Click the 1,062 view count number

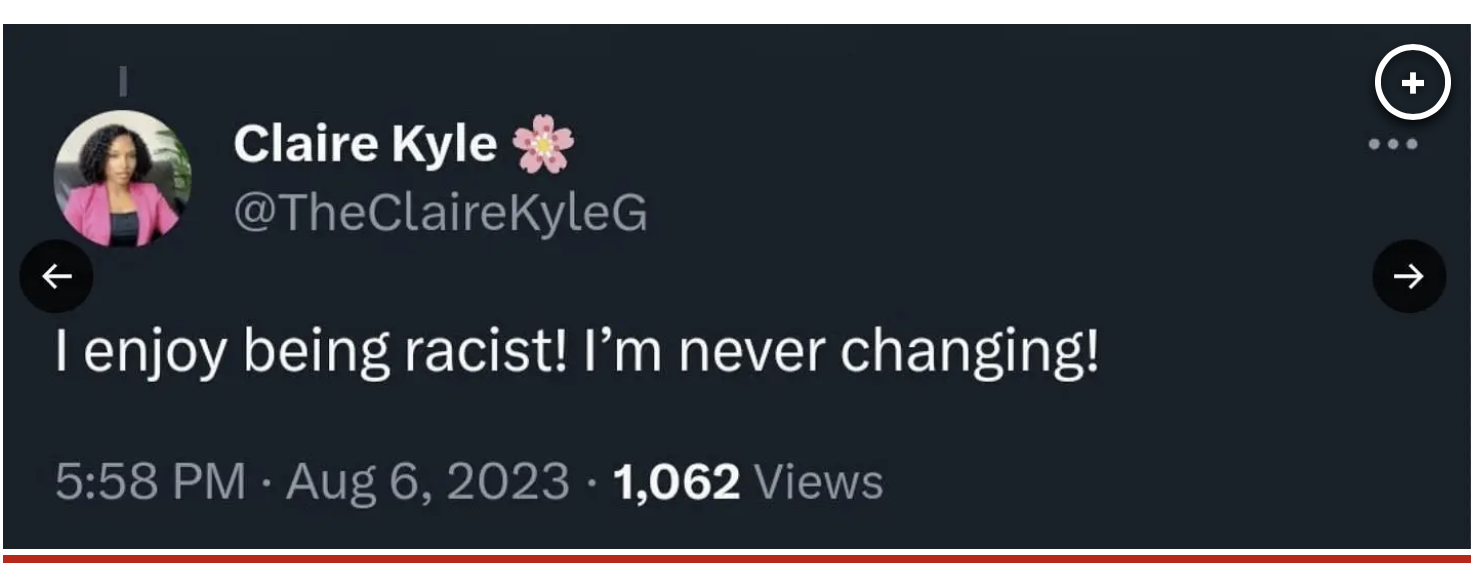tap(677, 481)
